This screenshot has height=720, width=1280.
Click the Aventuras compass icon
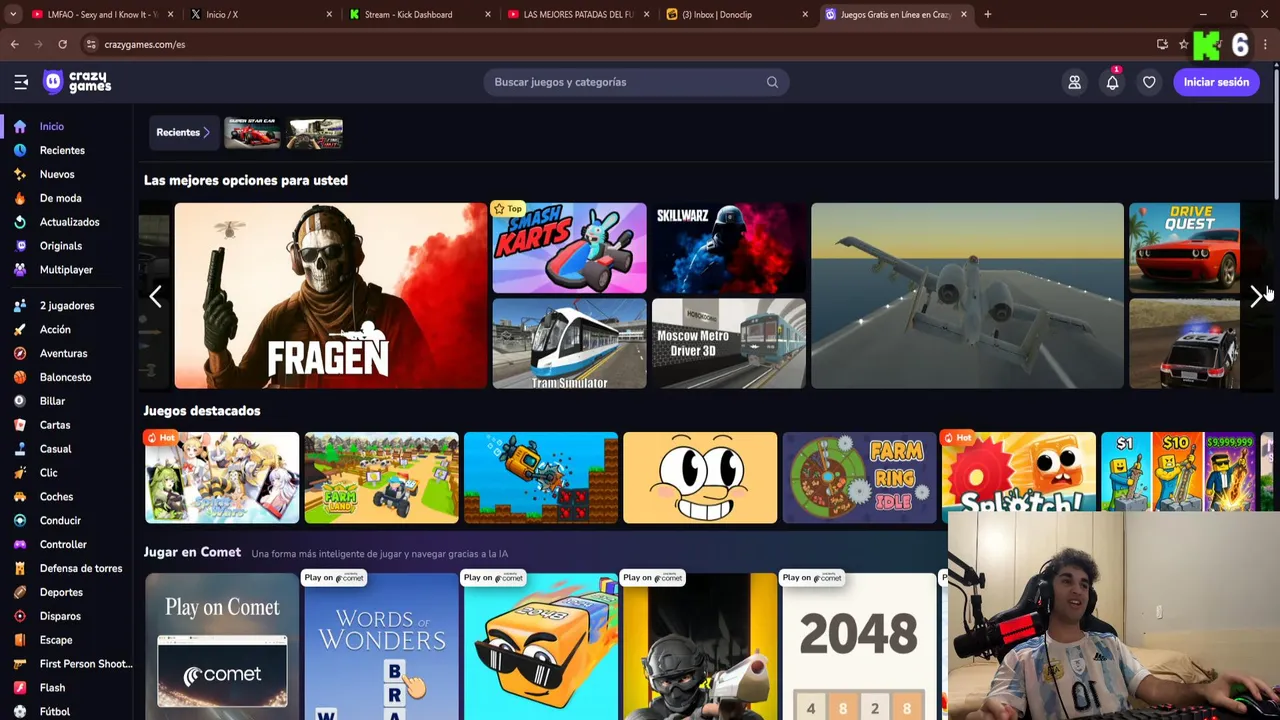pos(20,353)
